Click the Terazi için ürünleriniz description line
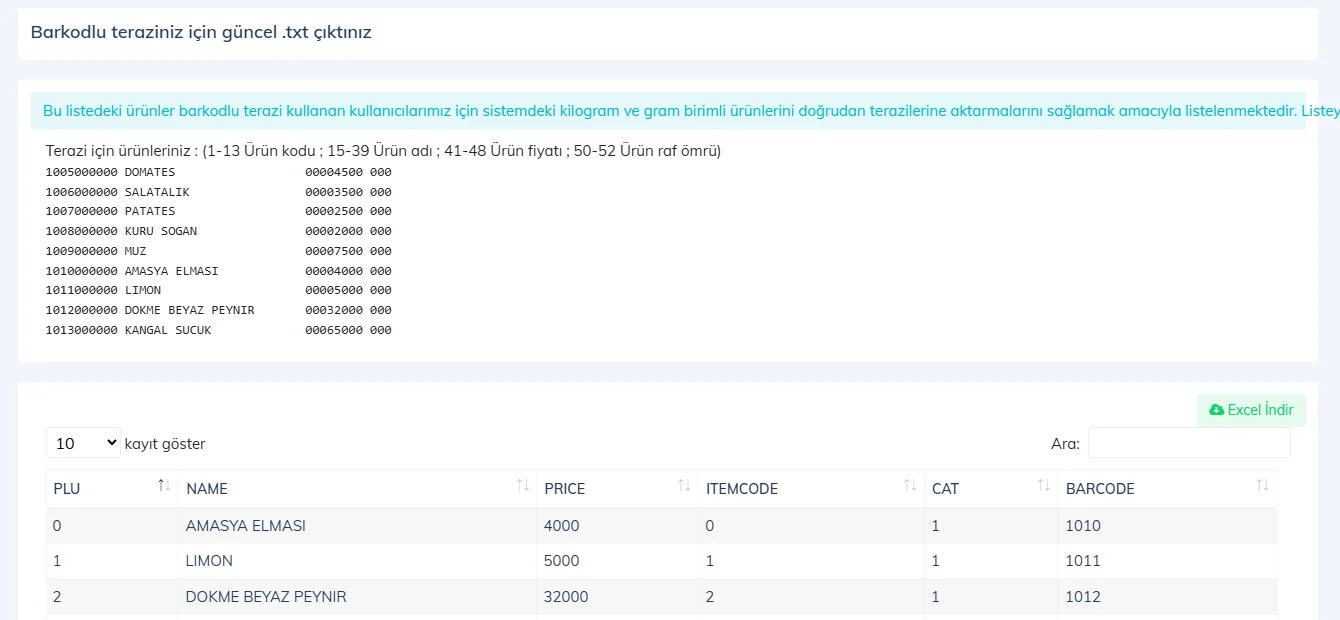This screenshot has height=620, width=1340. tap(384, 151)
